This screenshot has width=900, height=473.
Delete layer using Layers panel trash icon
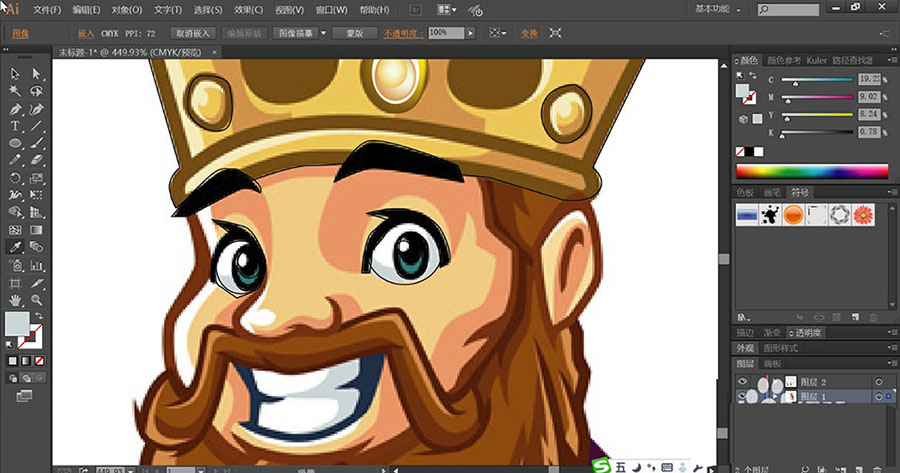(878, 470)
